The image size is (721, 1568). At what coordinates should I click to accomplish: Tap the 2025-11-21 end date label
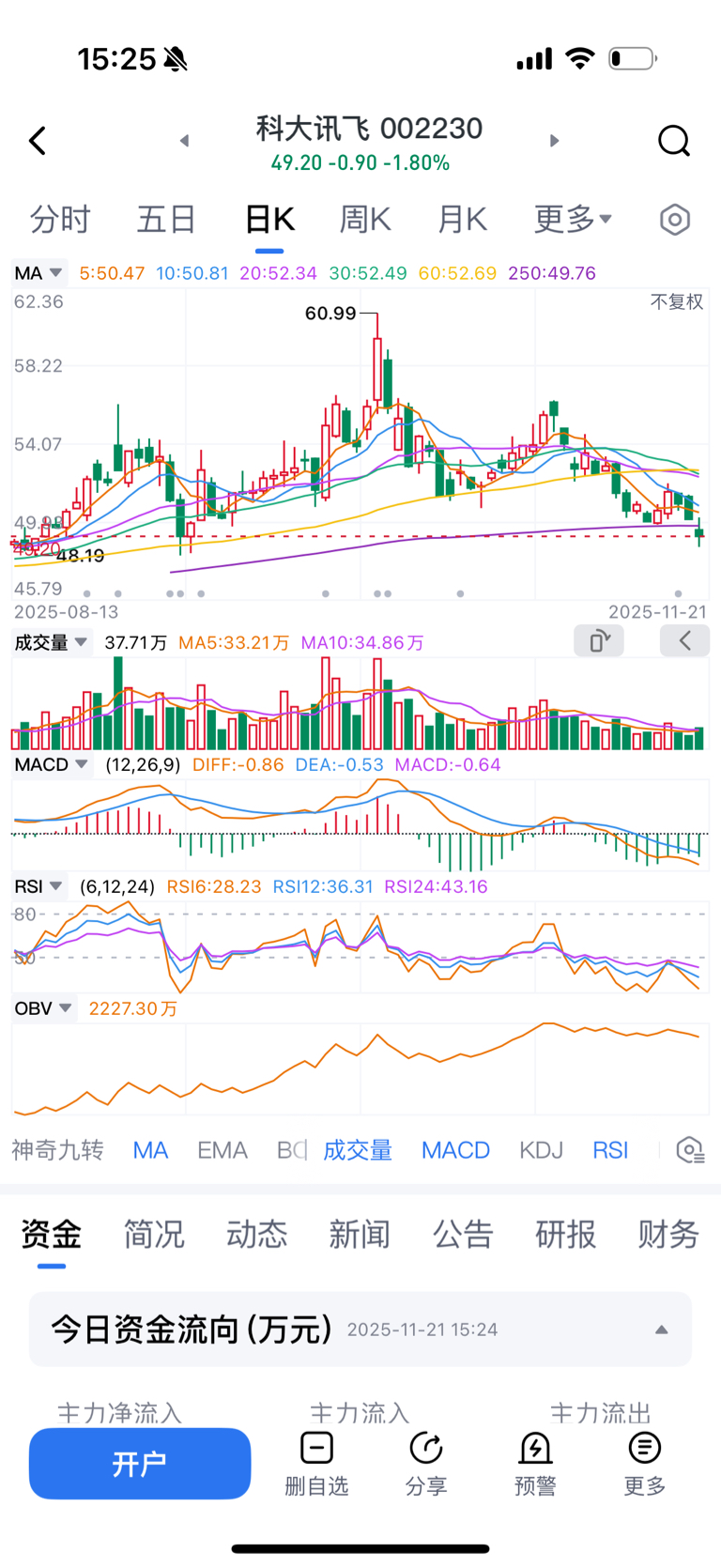coord(657,612)
